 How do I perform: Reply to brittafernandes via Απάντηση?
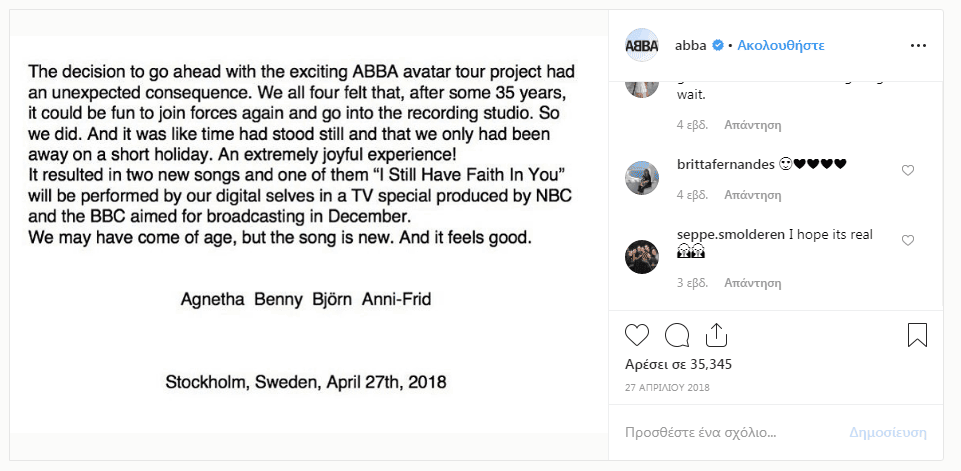click(x=752, y=194)
